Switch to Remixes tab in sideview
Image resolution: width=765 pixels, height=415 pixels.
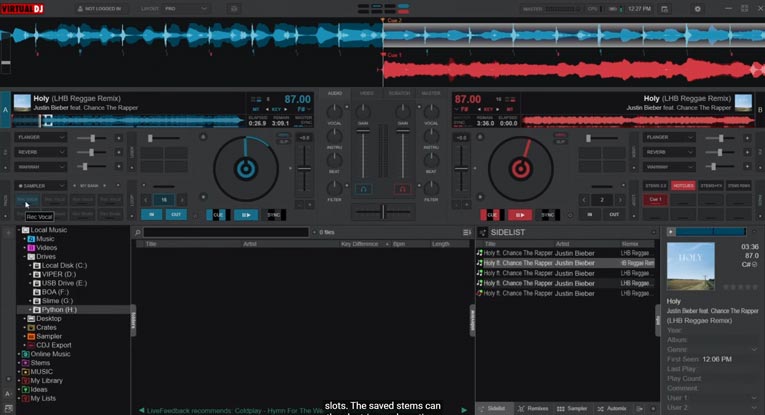click(533, 409)
